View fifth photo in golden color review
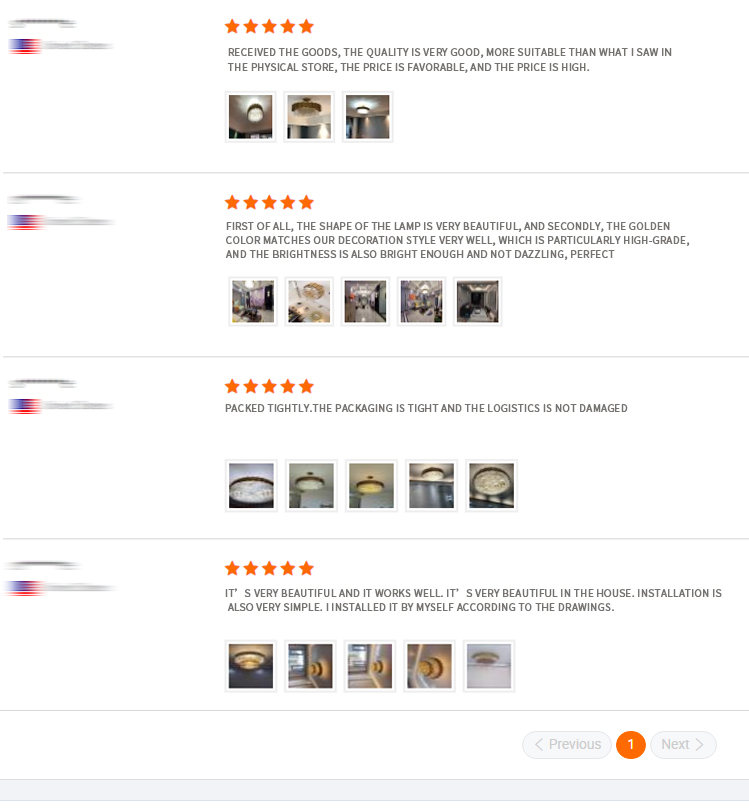The height and width of the screenshot is (808, 749). coord(478,301)
